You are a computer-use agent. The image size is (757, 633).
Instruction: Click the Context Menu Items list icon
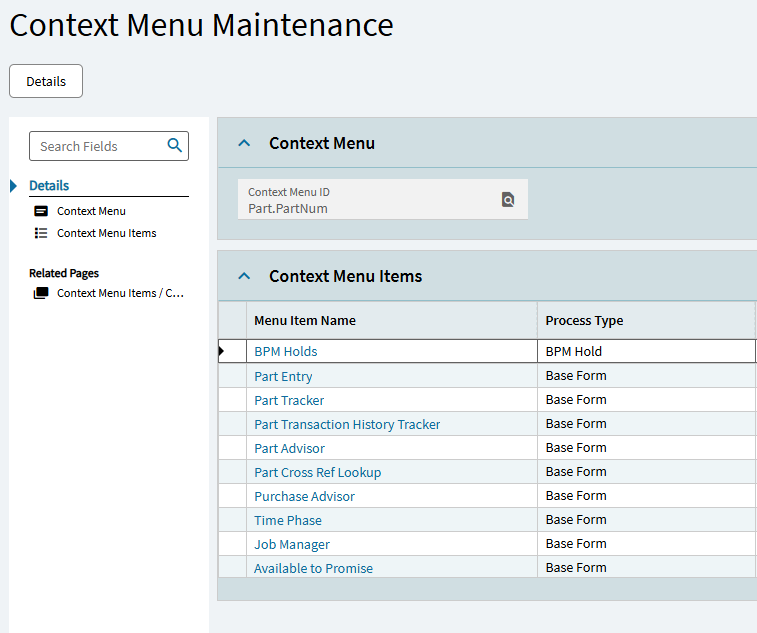click(41, 233)
